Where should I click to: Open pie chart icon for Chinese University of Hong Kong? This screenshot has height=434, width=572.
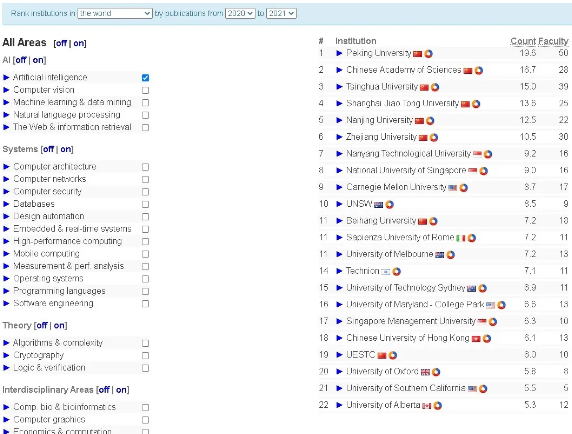click(487, 339)
